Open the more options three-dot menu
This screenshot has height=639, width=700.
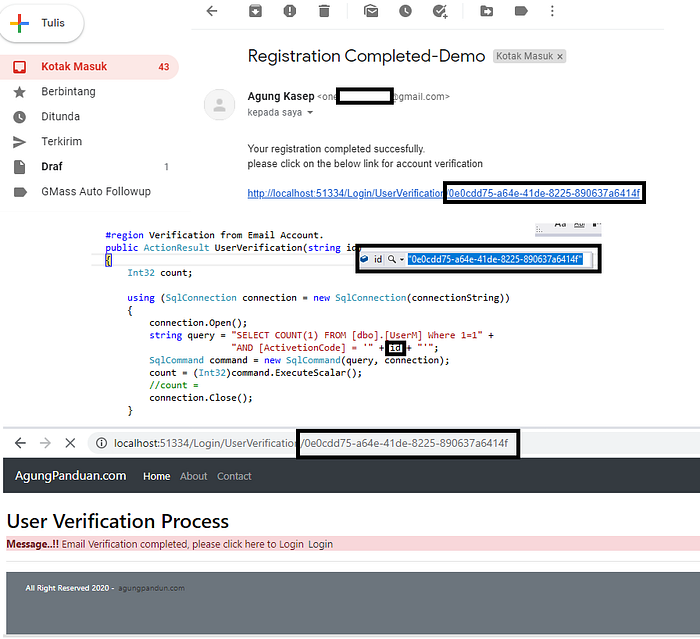(552, 11)
